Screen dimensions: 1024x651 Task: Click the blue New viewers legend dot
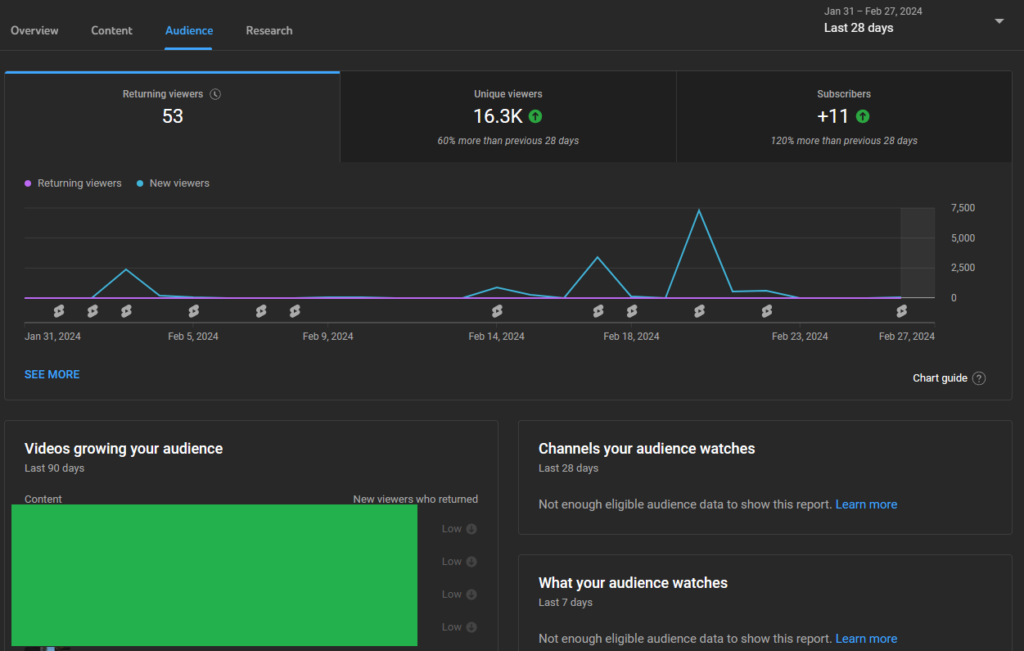click(x=140, y=184)
